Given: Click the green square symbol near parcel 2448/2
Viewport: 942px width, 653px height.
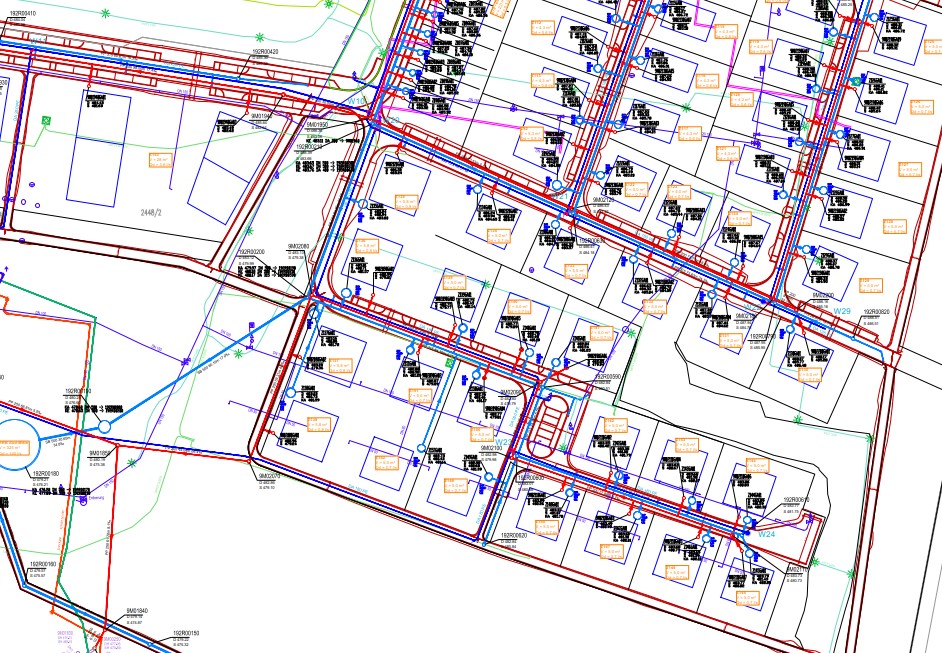Looking at the screenshot, I should click(x=46, y=121).
